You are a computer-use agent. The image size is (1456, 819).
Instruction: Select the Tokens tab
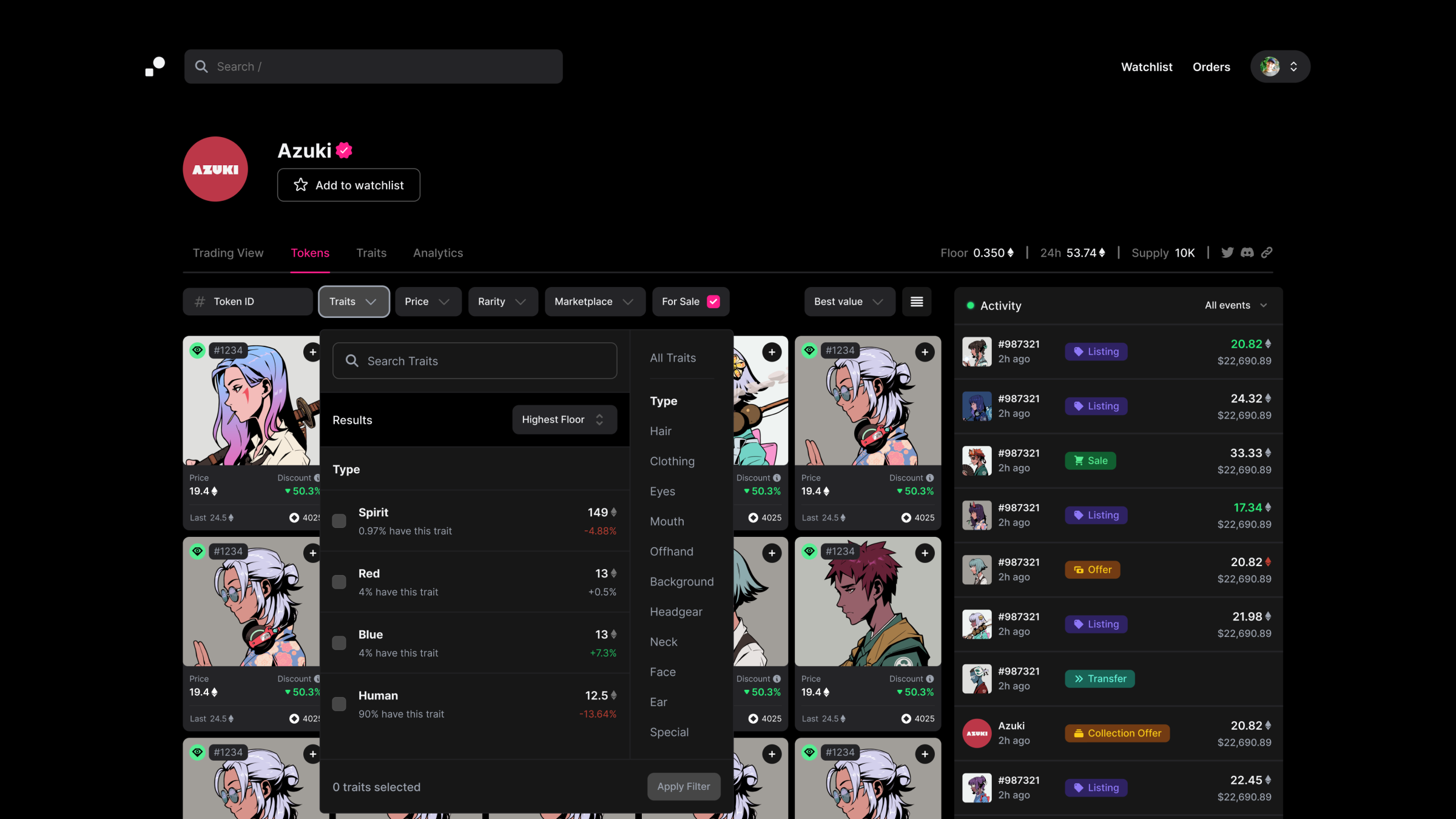pyautogui.click(x=310, y=253)
